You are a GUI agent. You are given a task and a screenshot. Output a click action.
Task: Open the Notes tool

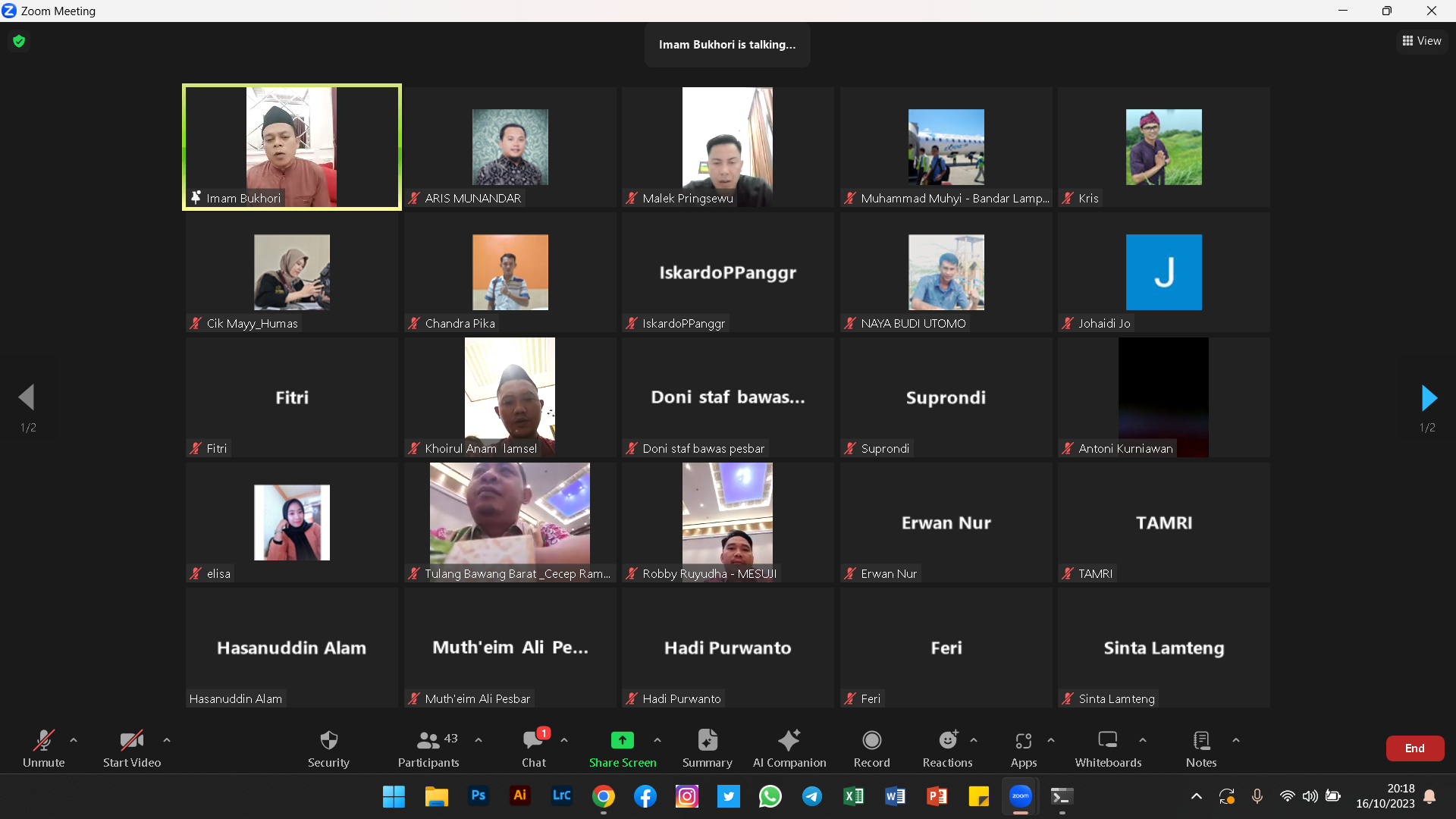[1200, 740]
